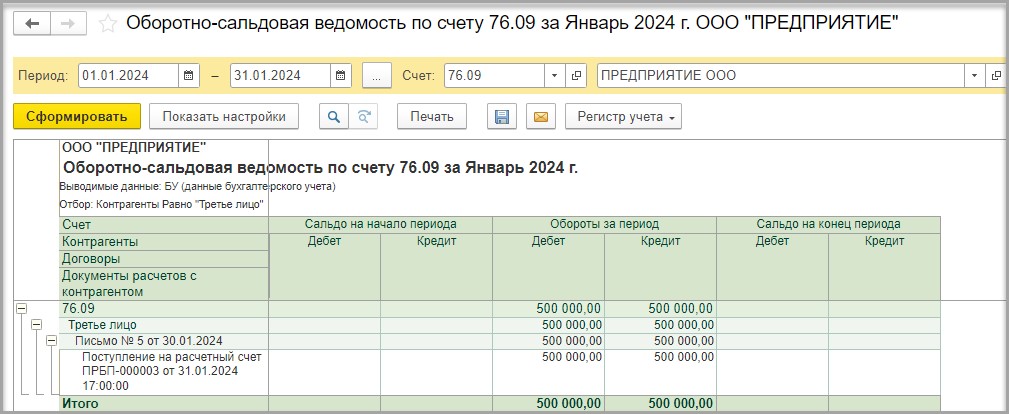Viewport: 1009px width, 414px height.
Task: Open calendar for period start date
Action: pyautogui.click(x=190, y=76)
